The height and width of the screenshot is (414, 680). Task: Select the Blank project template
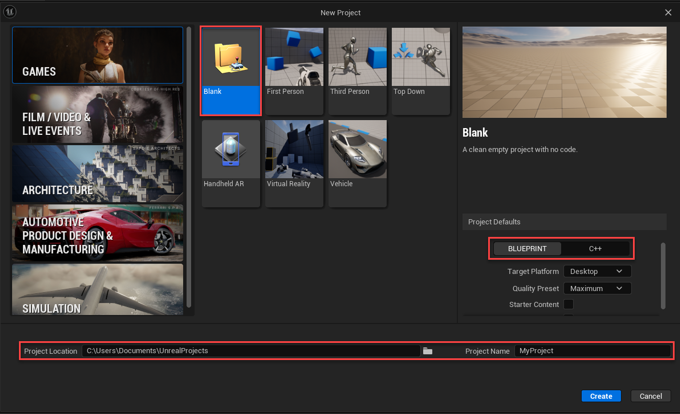[x=231, y=70]
